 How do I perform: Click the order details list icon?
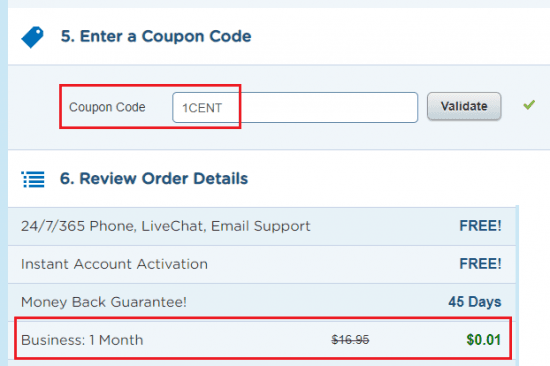point(33,179)
